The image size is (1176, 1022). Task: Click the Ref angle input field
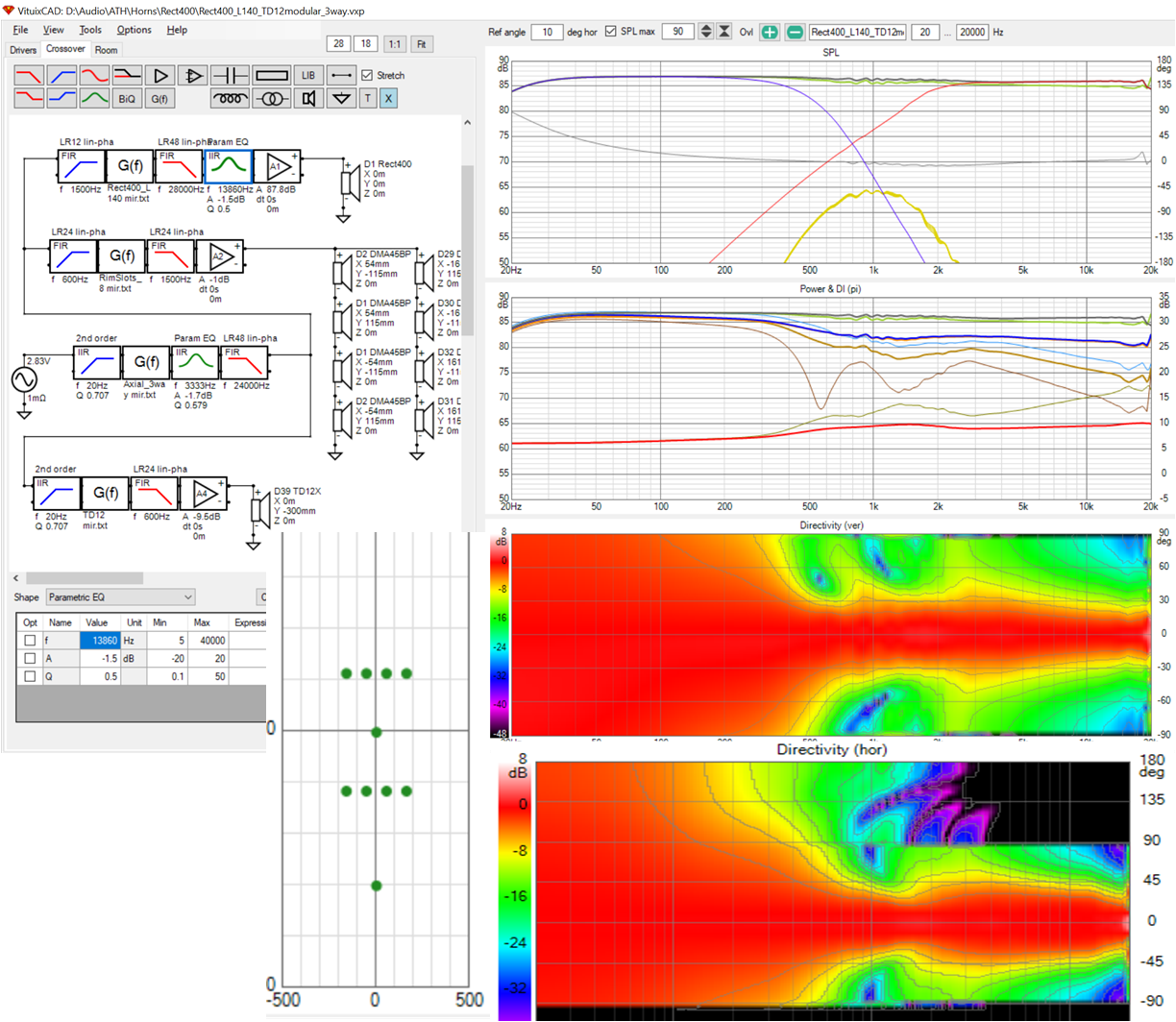click(x=547, y=32)
